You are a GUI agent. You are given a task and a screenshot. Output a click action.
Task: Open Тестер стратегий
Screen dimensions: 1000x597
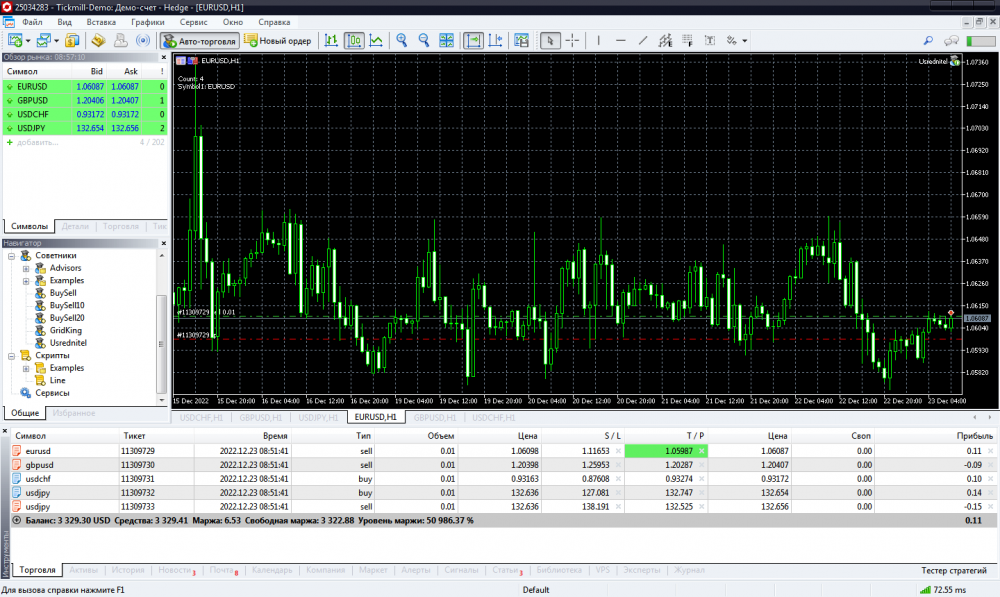click(x=953, y=571)
